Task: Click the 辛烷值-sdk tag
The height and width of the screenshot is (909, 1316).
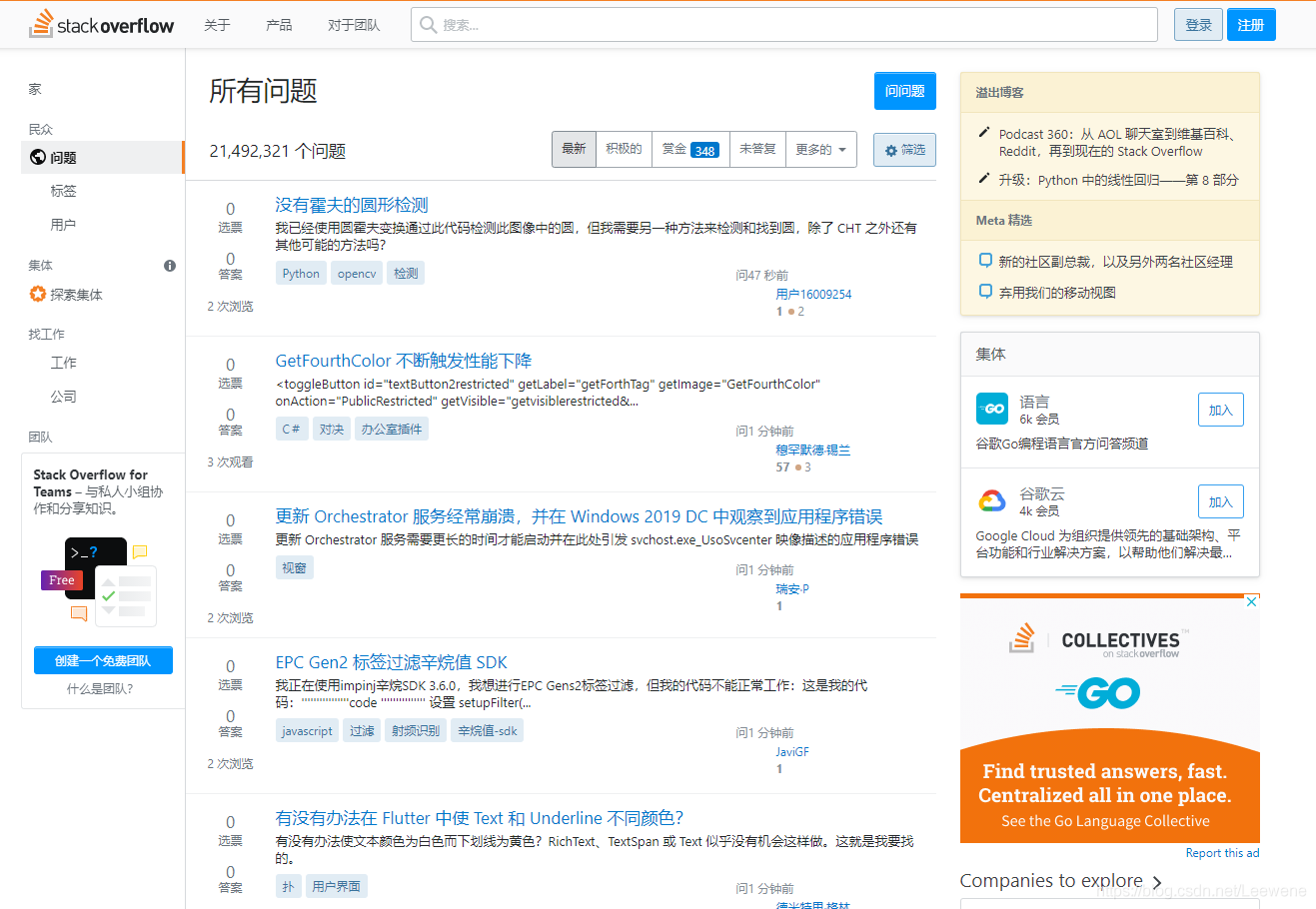Action: click(x=488, y=731)
